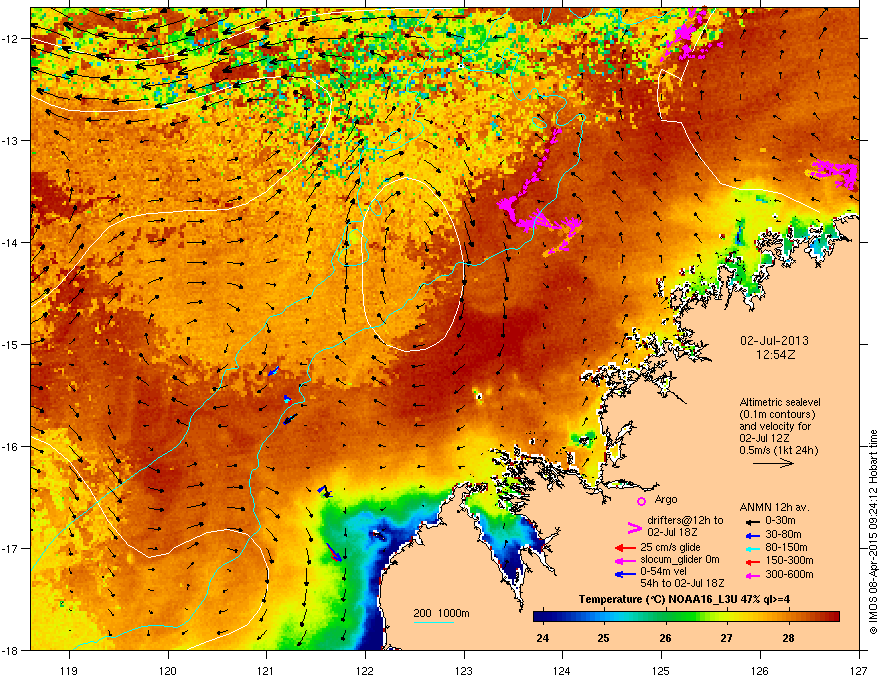Click the magenta Argo circle legend symbol

coord(641,501)
